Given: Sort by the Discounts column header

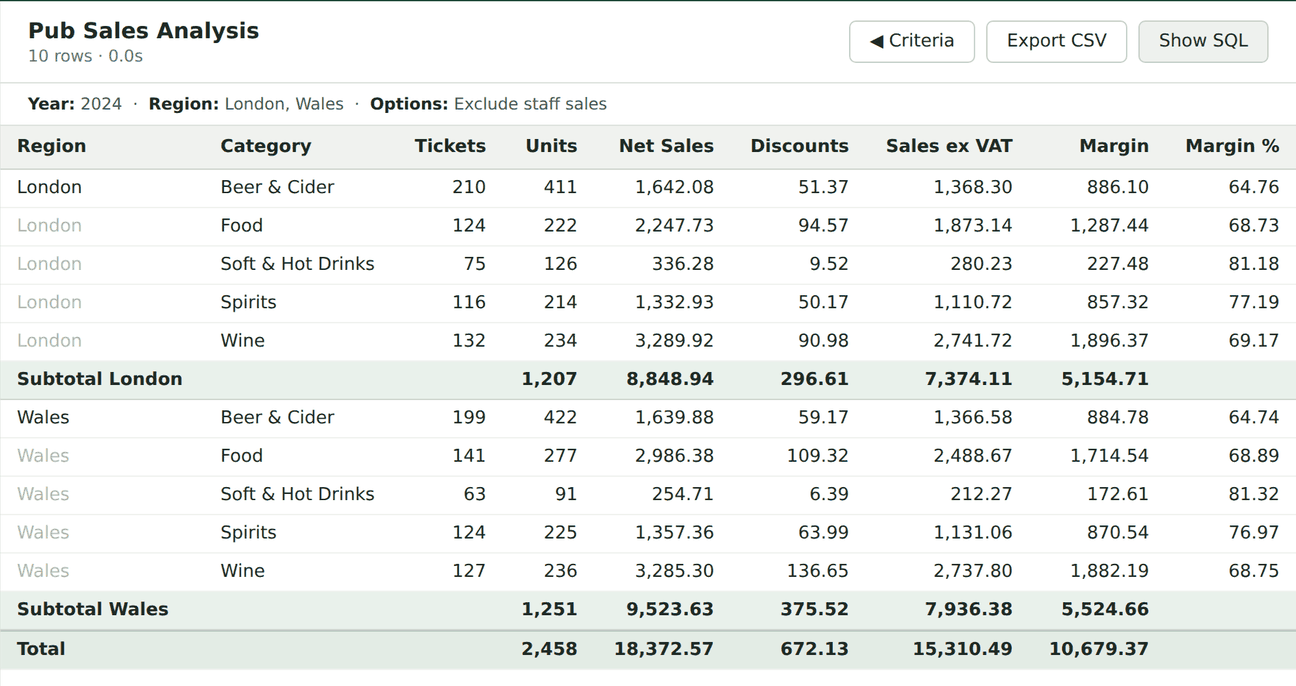Looking at the screenshot, I should click(799, 146).
